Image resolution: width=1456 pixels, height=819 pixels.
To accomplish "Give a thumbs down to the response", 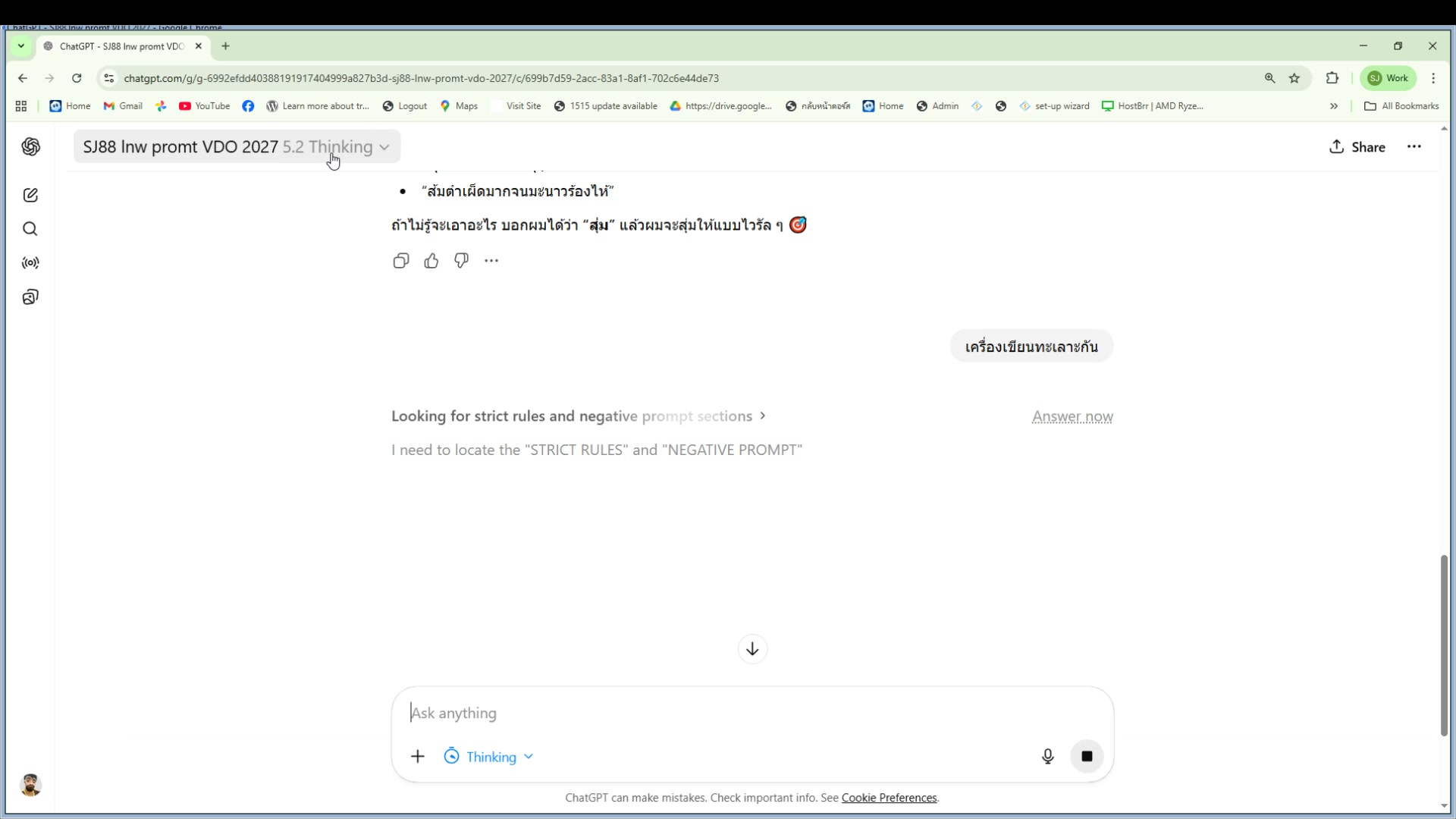I will tap(461, 260).
